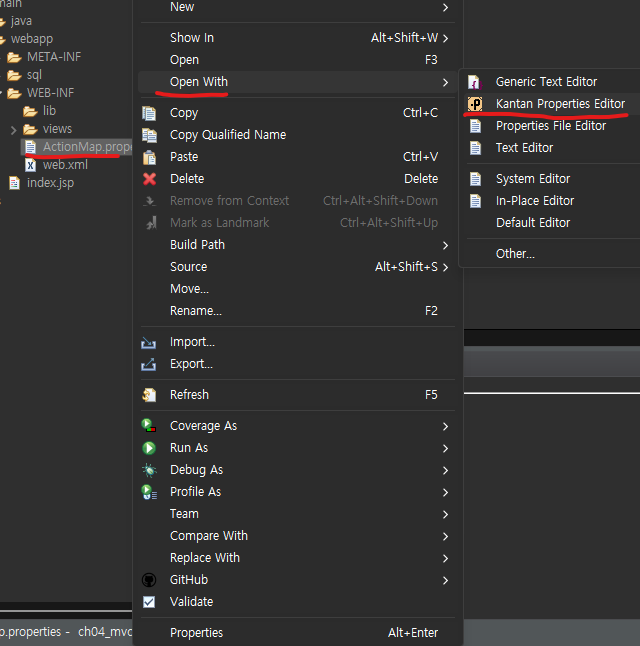
Task: Click the red Delete X icon
Action: click(x=149, y=179)
